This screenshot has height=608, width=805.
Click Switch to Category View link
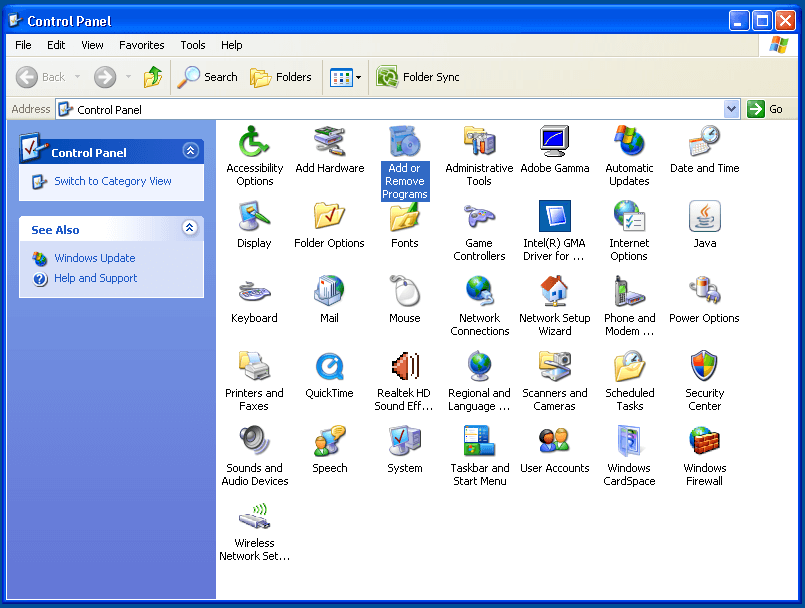tap(112, 181)
